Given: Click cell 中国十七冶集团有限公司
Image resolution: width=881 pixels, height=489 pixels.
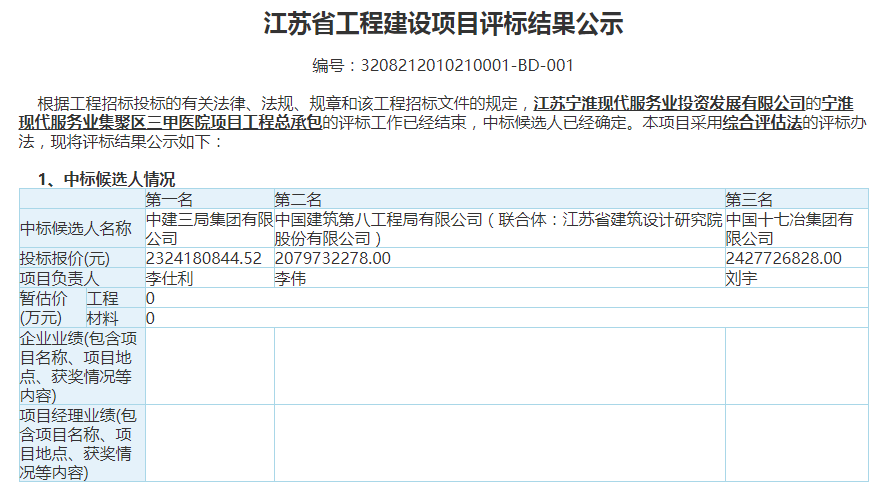Looking at the screenshot, I should click(x=797, y=228).
